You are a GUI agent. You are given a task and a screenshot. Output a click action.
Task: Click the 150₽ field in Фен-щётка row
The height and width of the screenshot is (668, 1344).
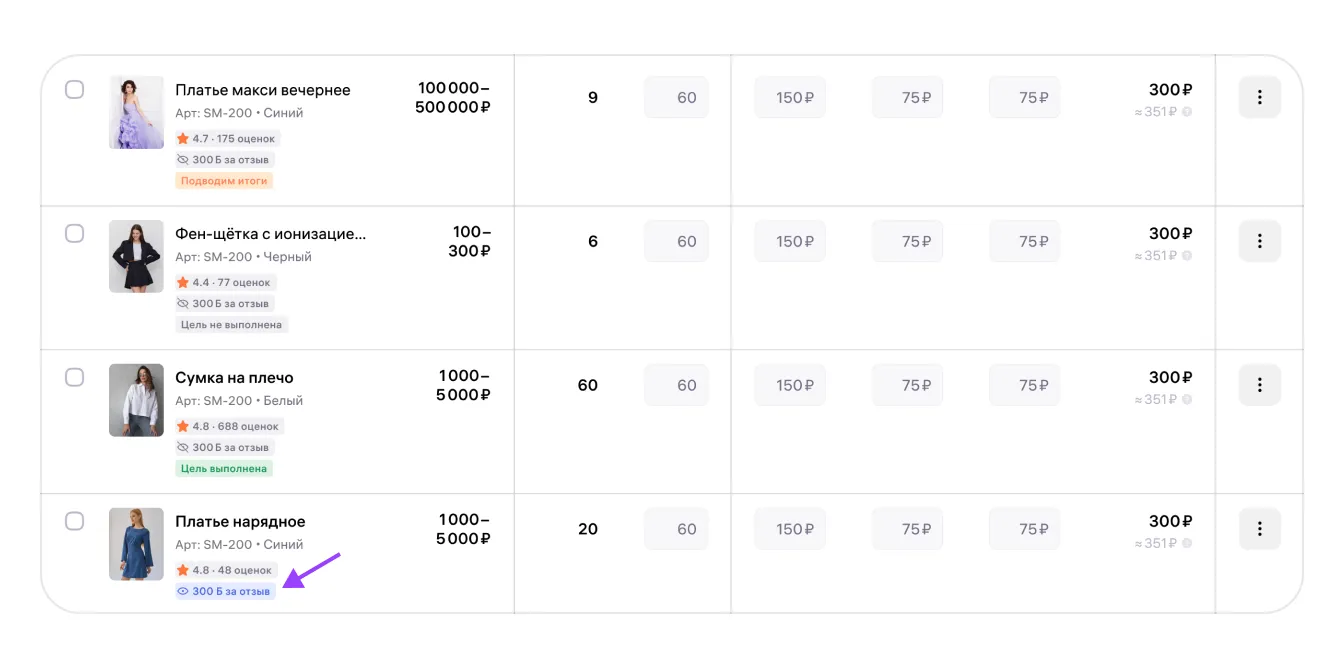pyautogui.click(x=790, y=241)
